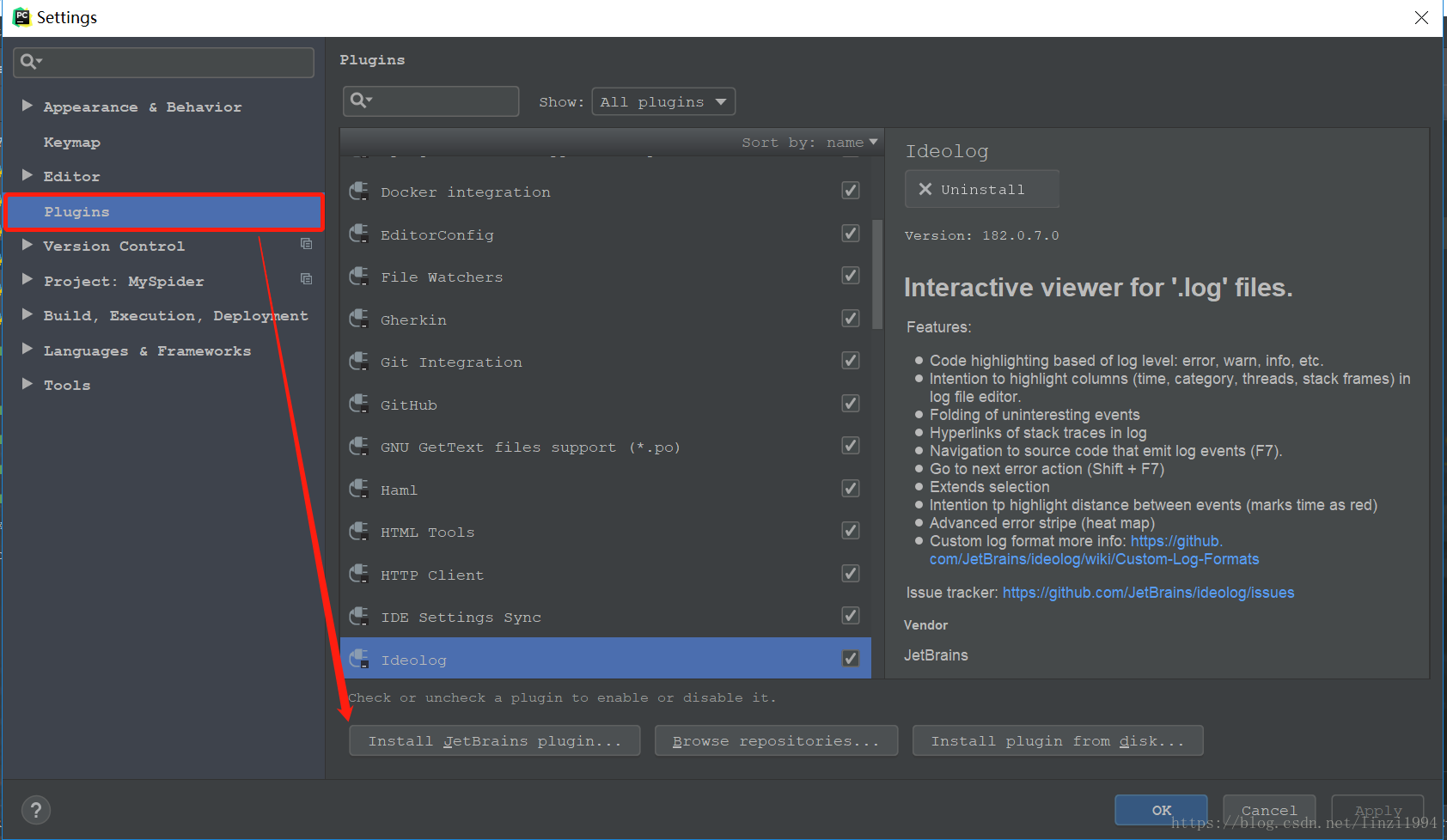The height and width of the screenshot is (840, 1447).
Task: Click the search magnifier in settings search
Action: (x=30, y=61)
